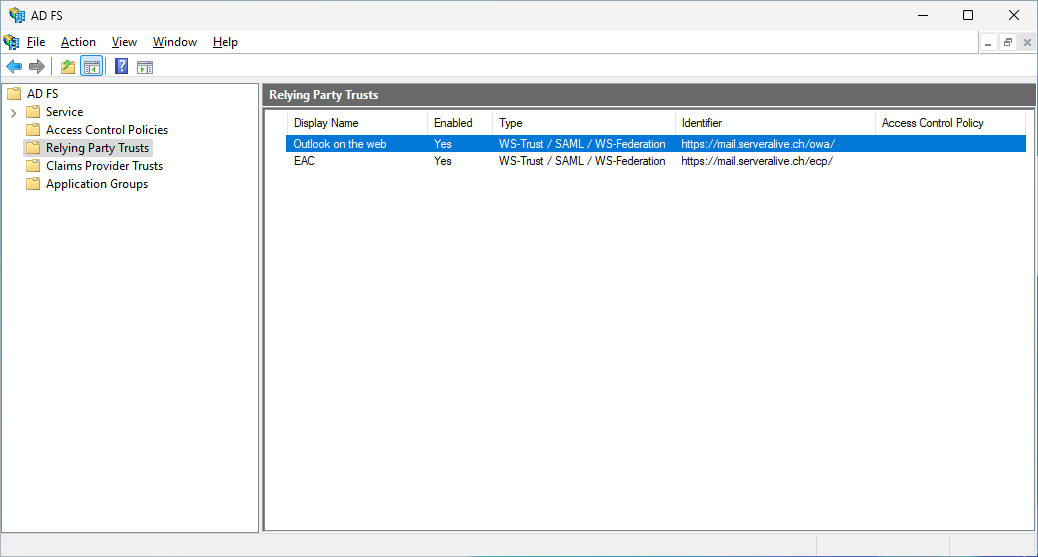
Task: Click the https://mail.serveralive.ch/ecp/ identifier
Action: click(x=757, y=161)
